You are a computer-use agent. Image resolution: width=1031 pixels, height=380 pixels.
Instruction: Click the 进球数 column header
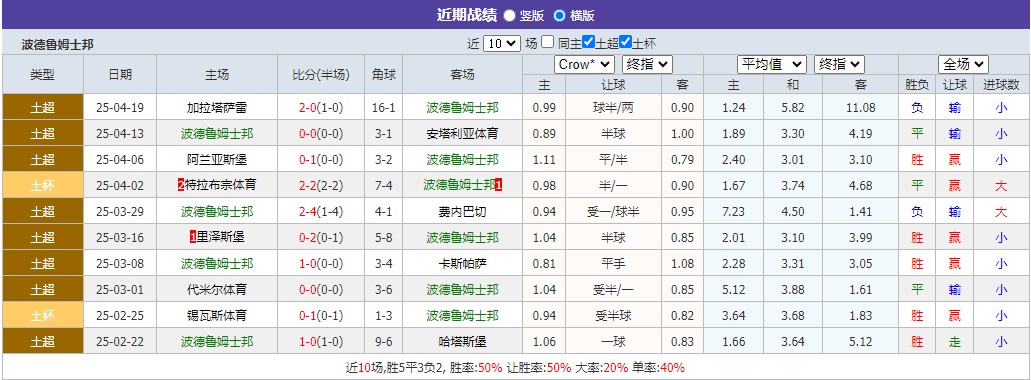(x=1001, y=84)
